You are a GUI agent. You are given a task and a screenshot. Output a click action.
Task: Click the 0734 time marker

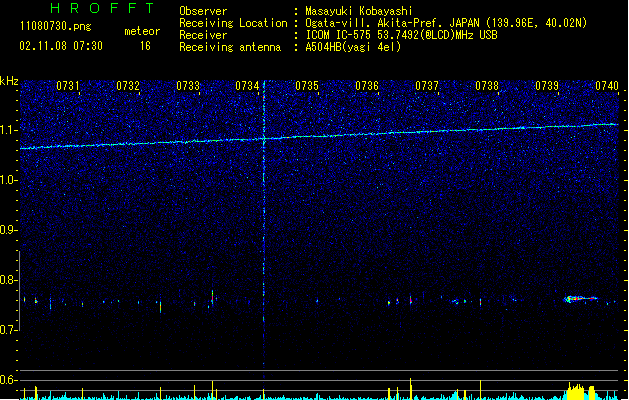247,86
